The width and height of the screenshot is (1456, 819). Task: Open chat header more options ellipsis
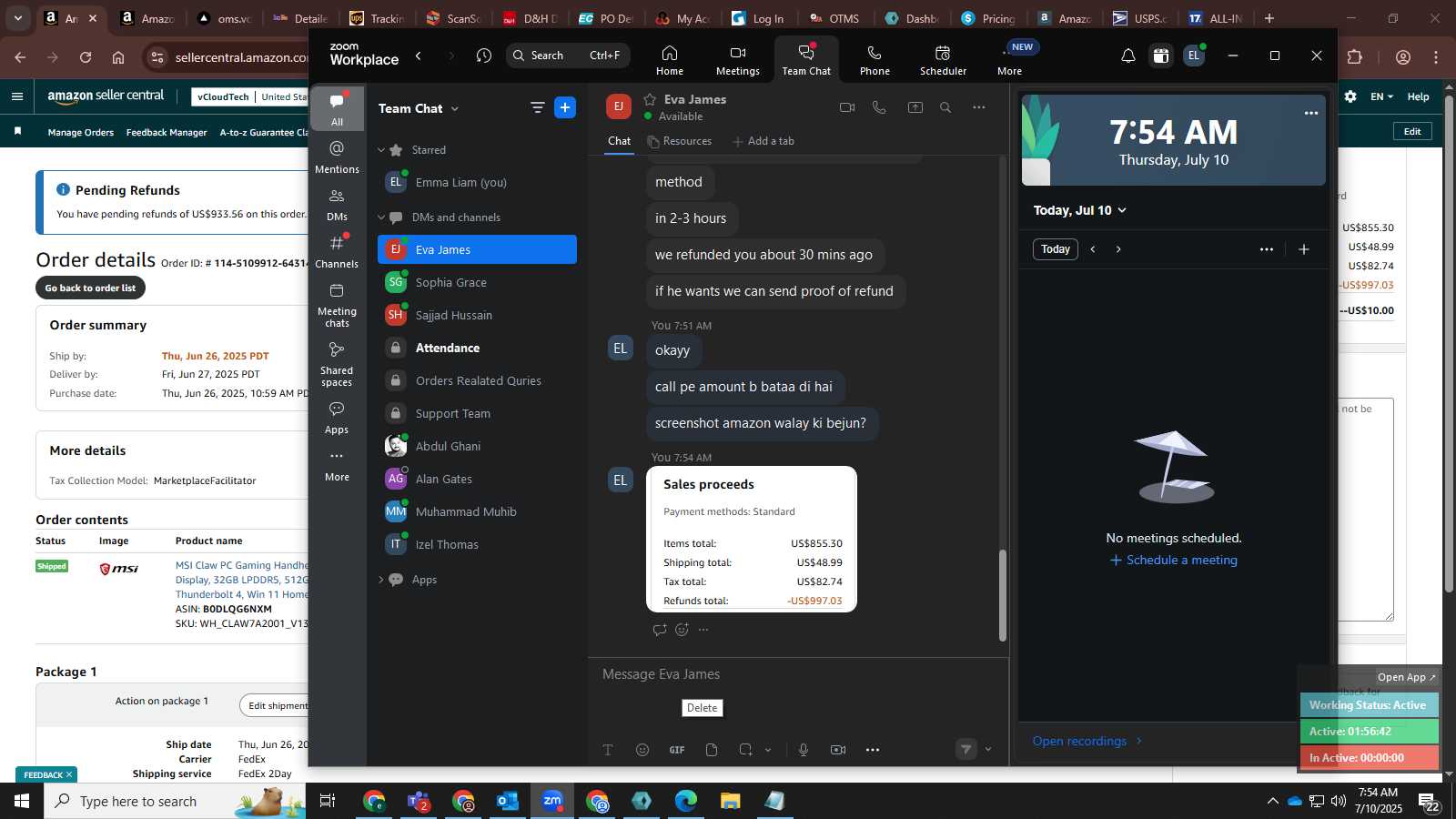tap(979, 107)
